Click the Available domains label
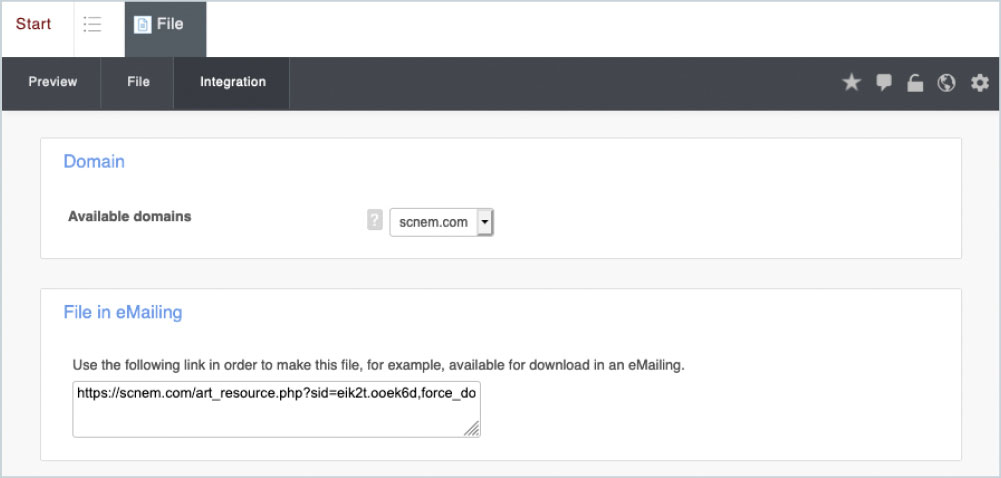This screenshot has width=1001, height=478. [129, 216]
